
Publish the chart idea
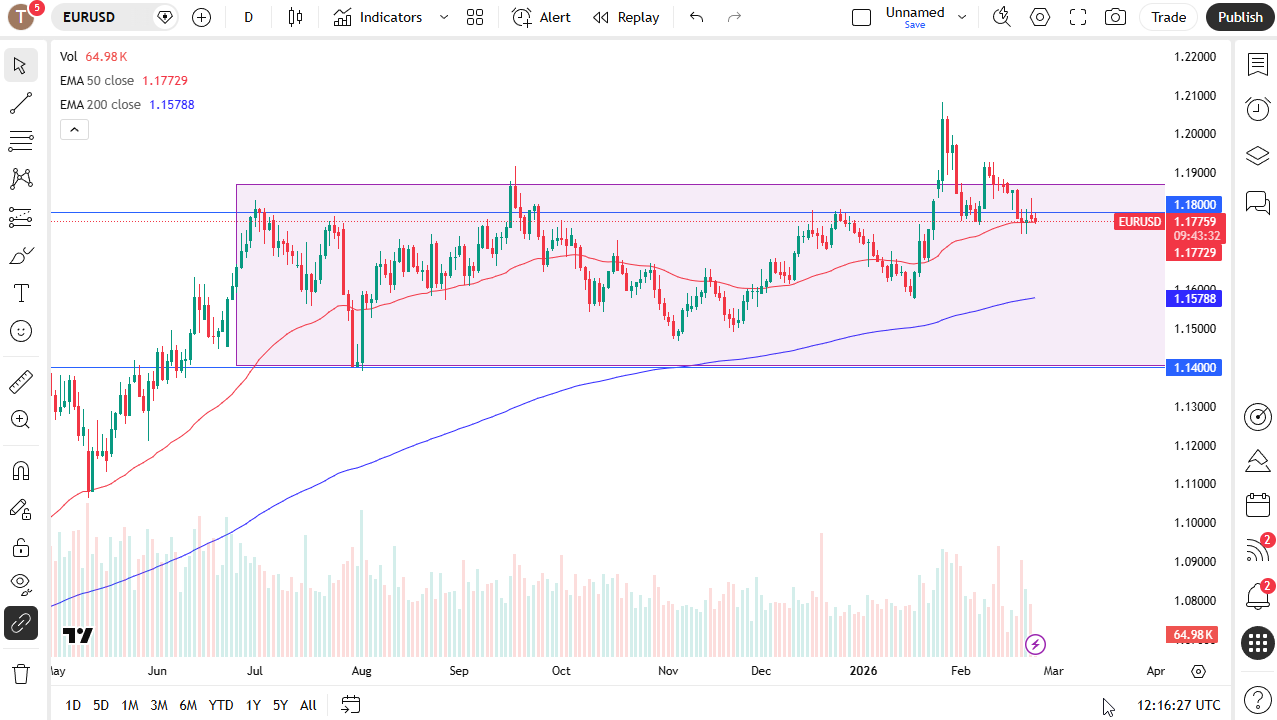tap(1240, 17)
